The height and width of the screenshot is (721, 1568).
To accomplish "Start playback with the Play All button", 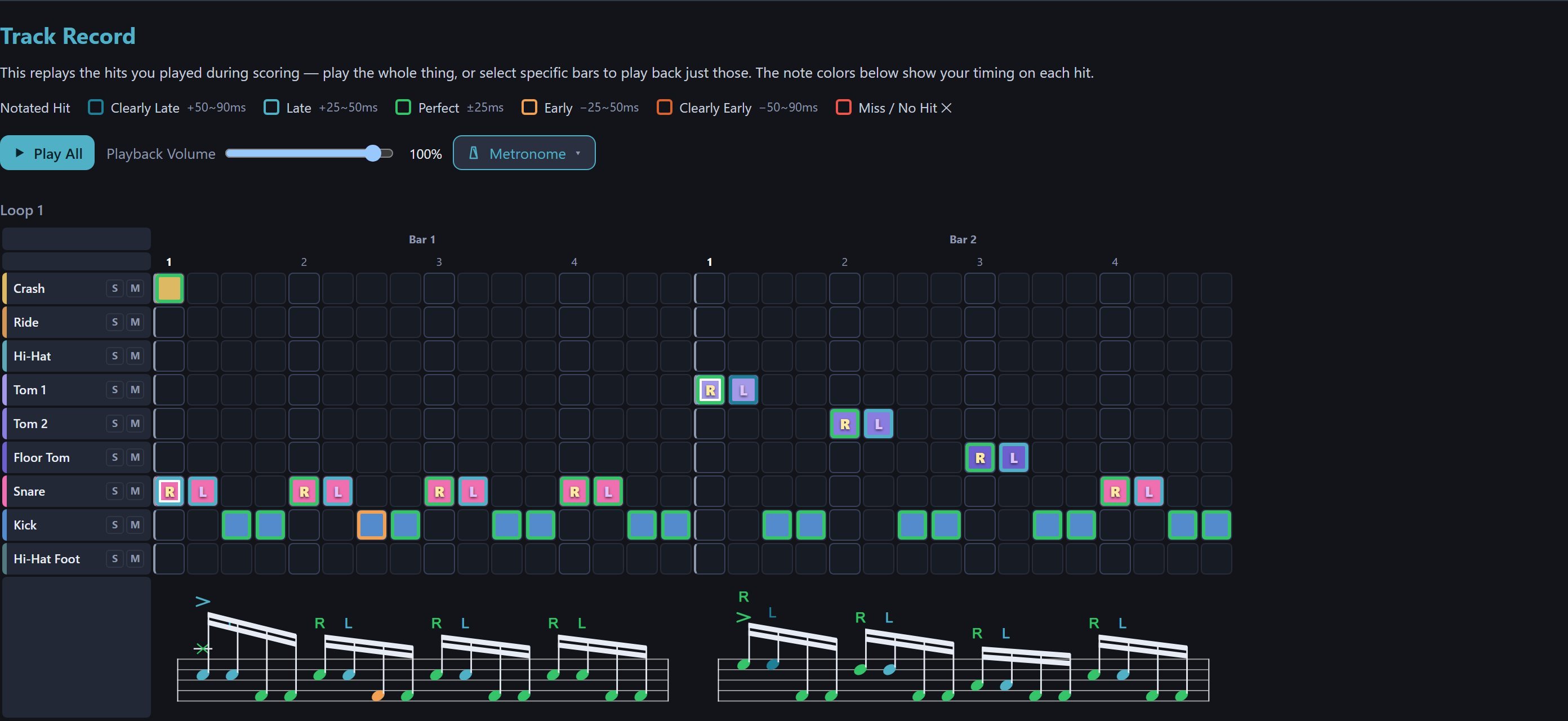I will [x=47, y=153].
